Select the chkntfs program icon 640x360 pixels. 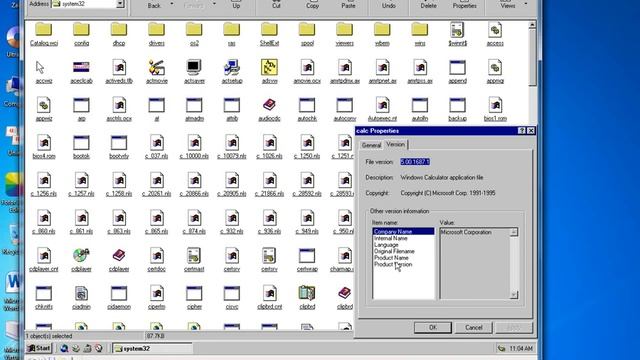click(x=44, y=293)
